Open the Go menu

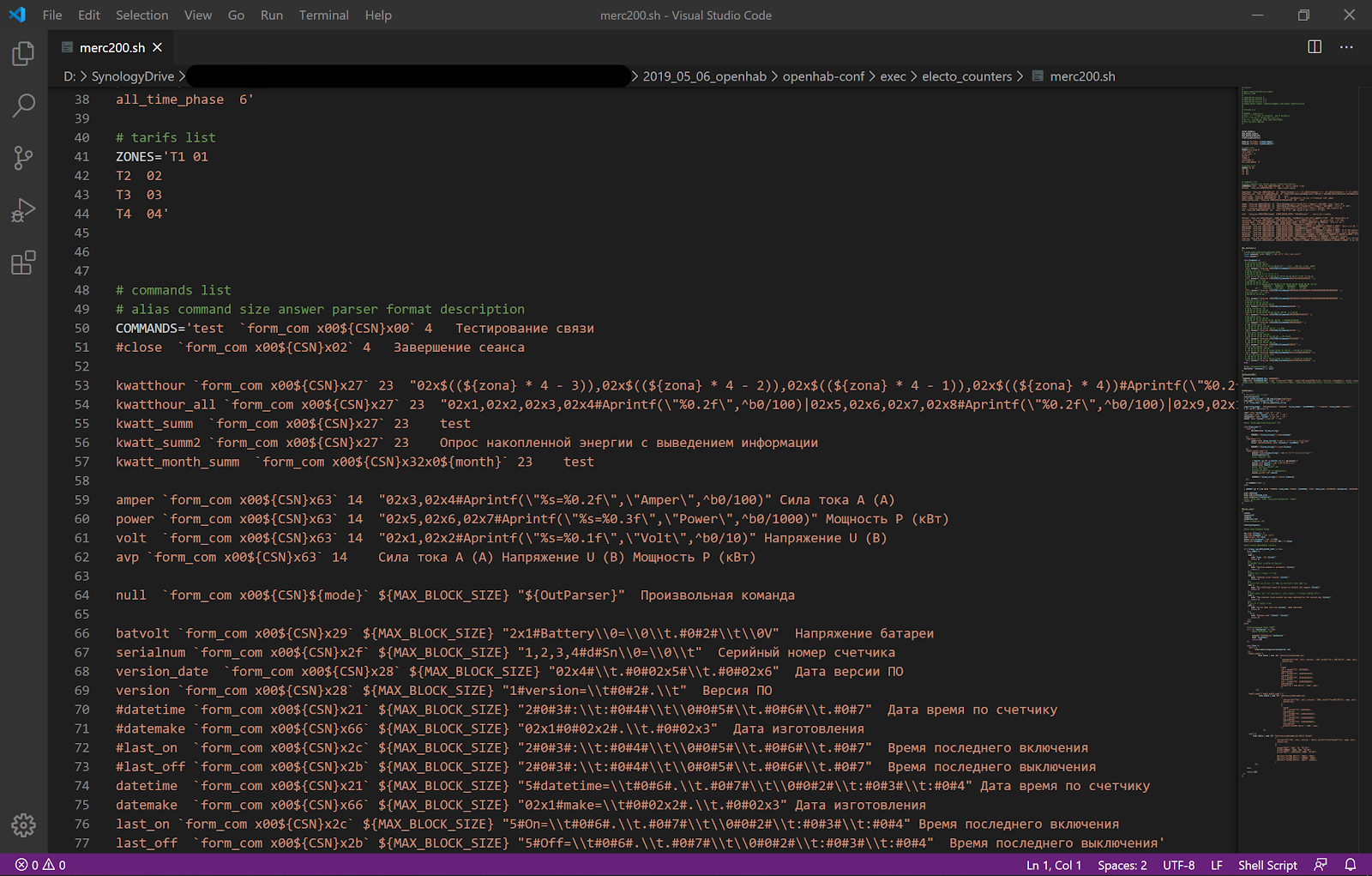coord(236,15)
